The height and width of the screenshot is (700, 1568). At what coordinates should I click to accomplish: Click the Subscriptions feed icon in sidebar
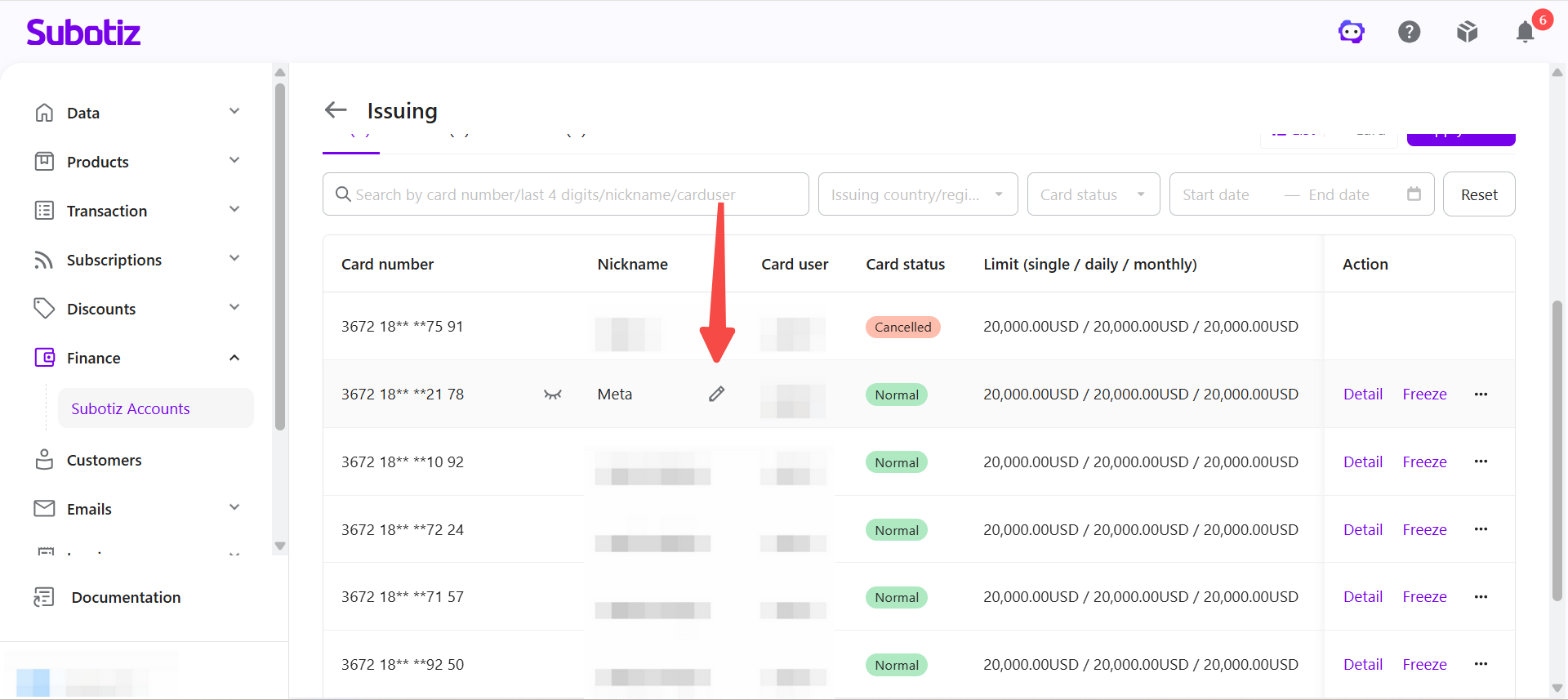pos(44,260)
